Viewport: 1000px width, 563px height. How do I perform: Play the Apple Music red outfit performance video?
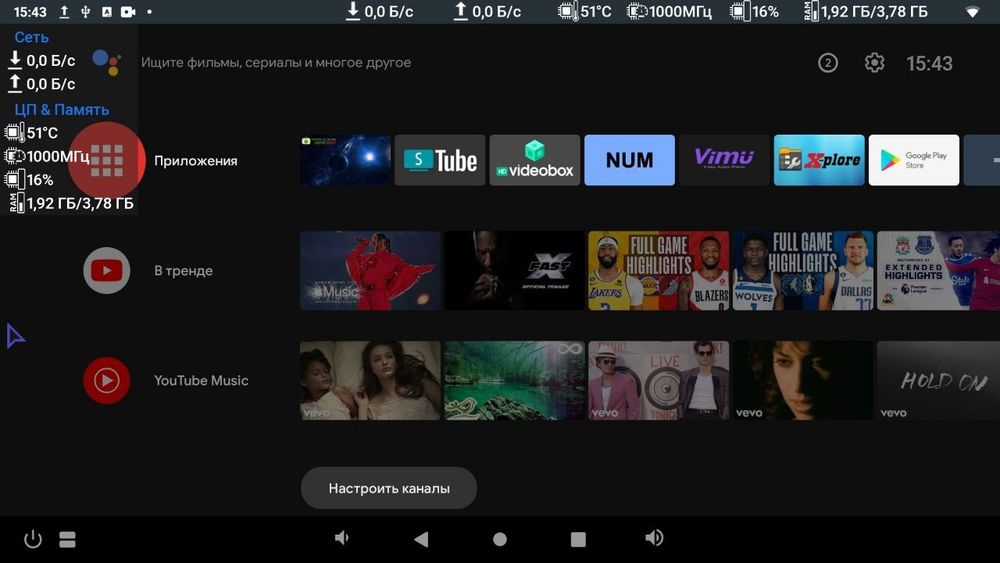point(371,270)
